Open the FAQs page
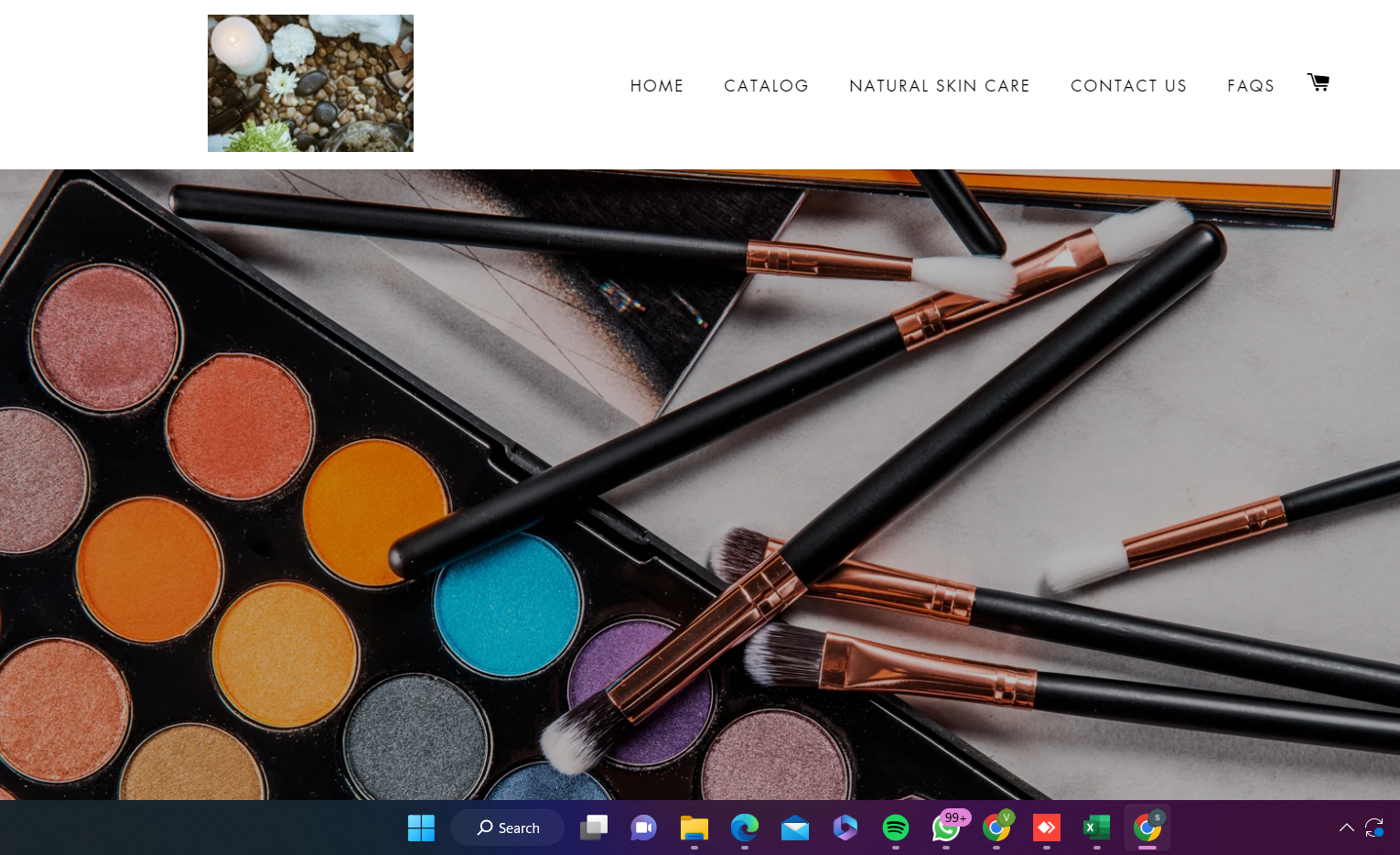 (x=1250, y=86)
